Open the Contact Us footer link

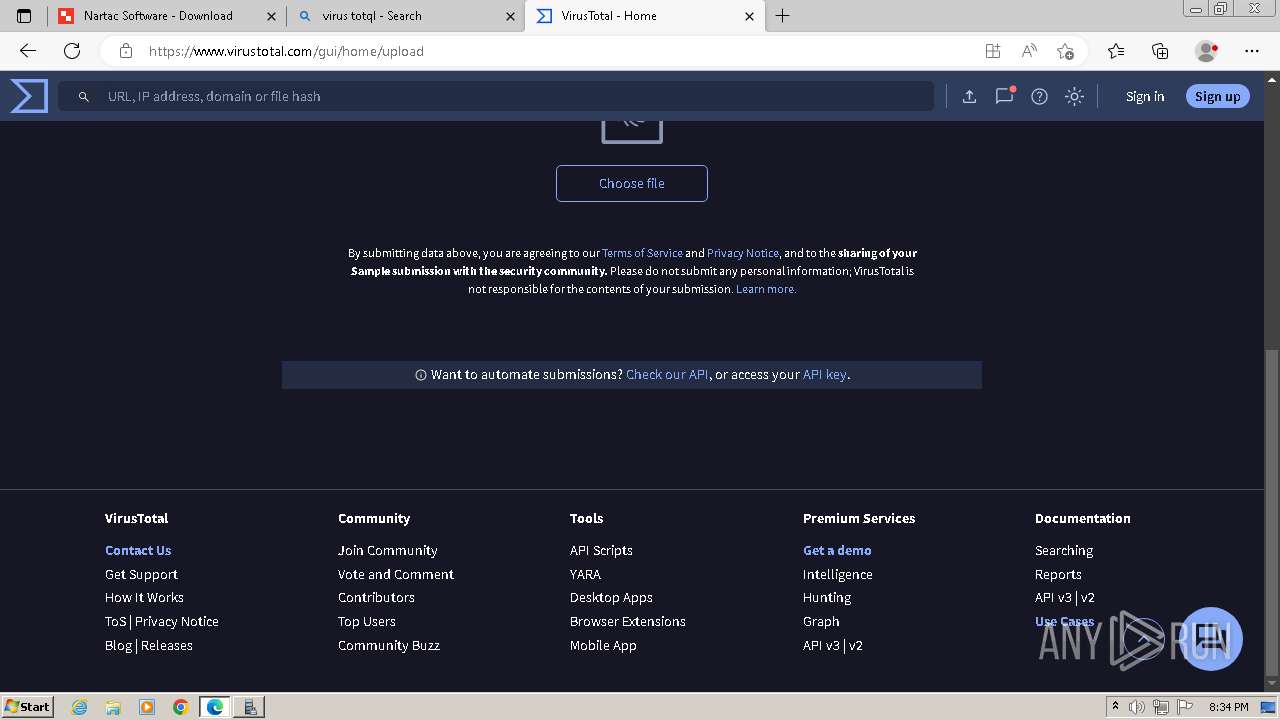(138, 550)
